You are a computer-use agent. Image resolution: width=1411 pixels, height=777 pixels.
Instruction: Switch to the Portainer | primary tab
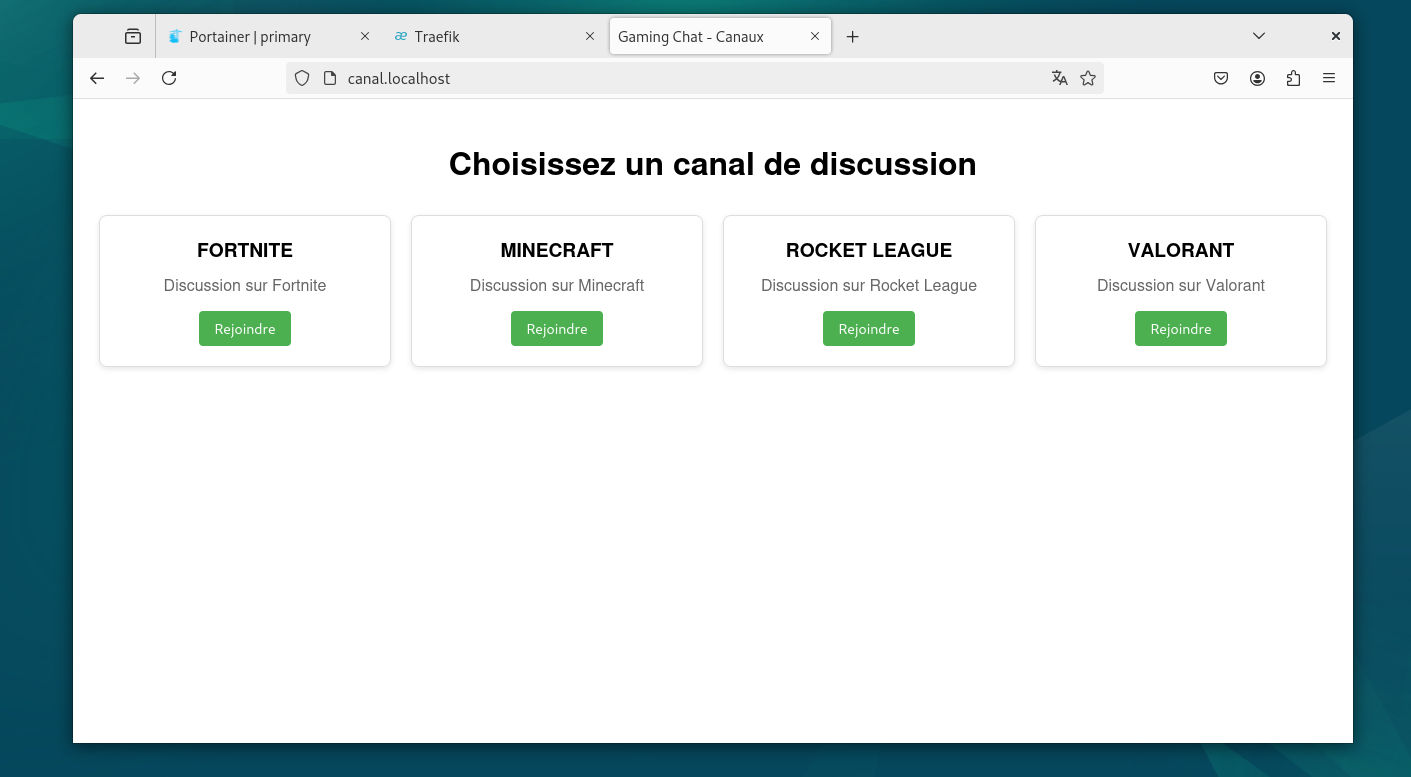click(x=250, y=37)
